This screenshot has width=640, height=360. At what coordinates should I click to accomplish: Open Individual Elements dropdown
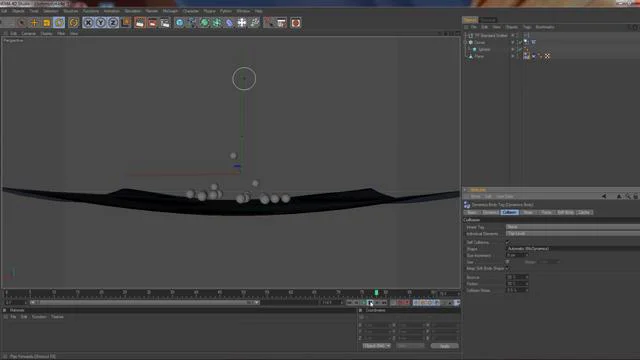(x=573, y=233)
